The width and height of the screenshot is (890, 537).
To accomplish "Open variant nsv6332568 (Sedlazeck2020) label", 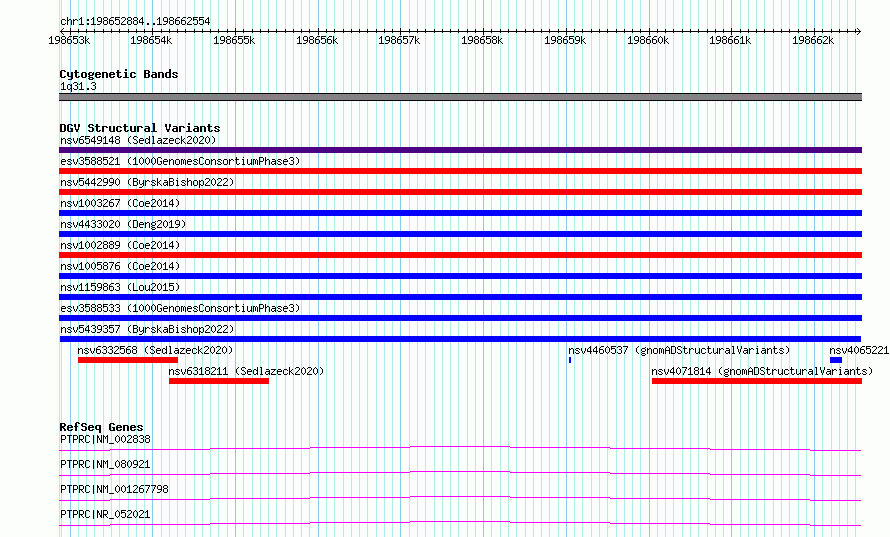I will (x=155, y=350).
